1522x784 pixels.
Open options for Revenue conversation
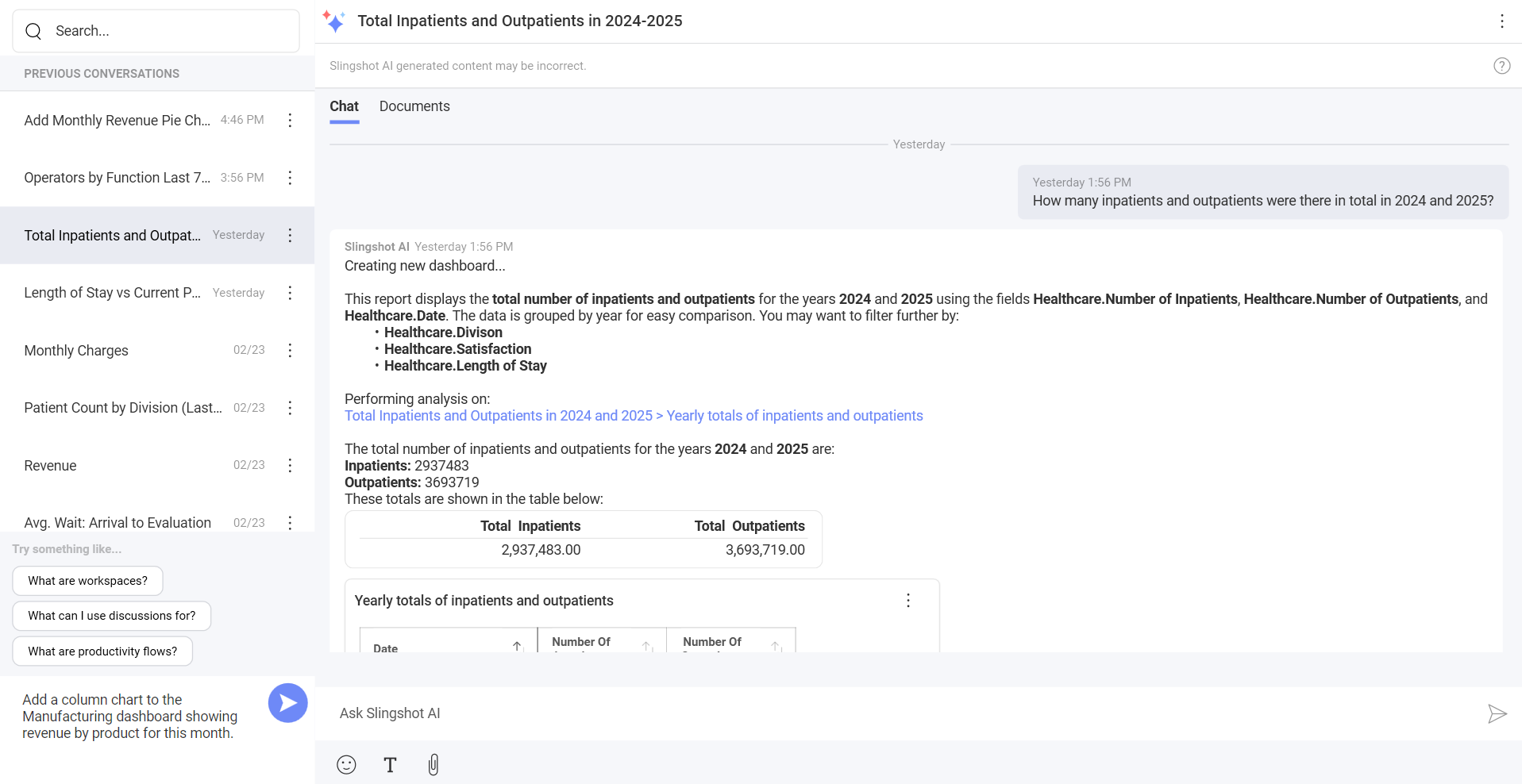[290, 465]
